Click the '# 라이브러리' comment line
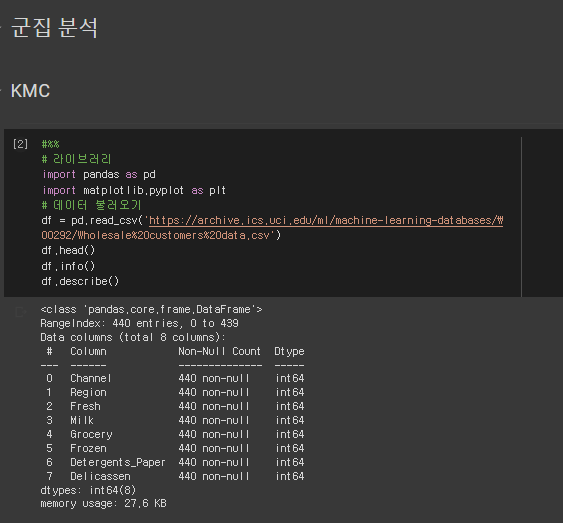This screenshot has width=563, height=523. tap(76, 159)
